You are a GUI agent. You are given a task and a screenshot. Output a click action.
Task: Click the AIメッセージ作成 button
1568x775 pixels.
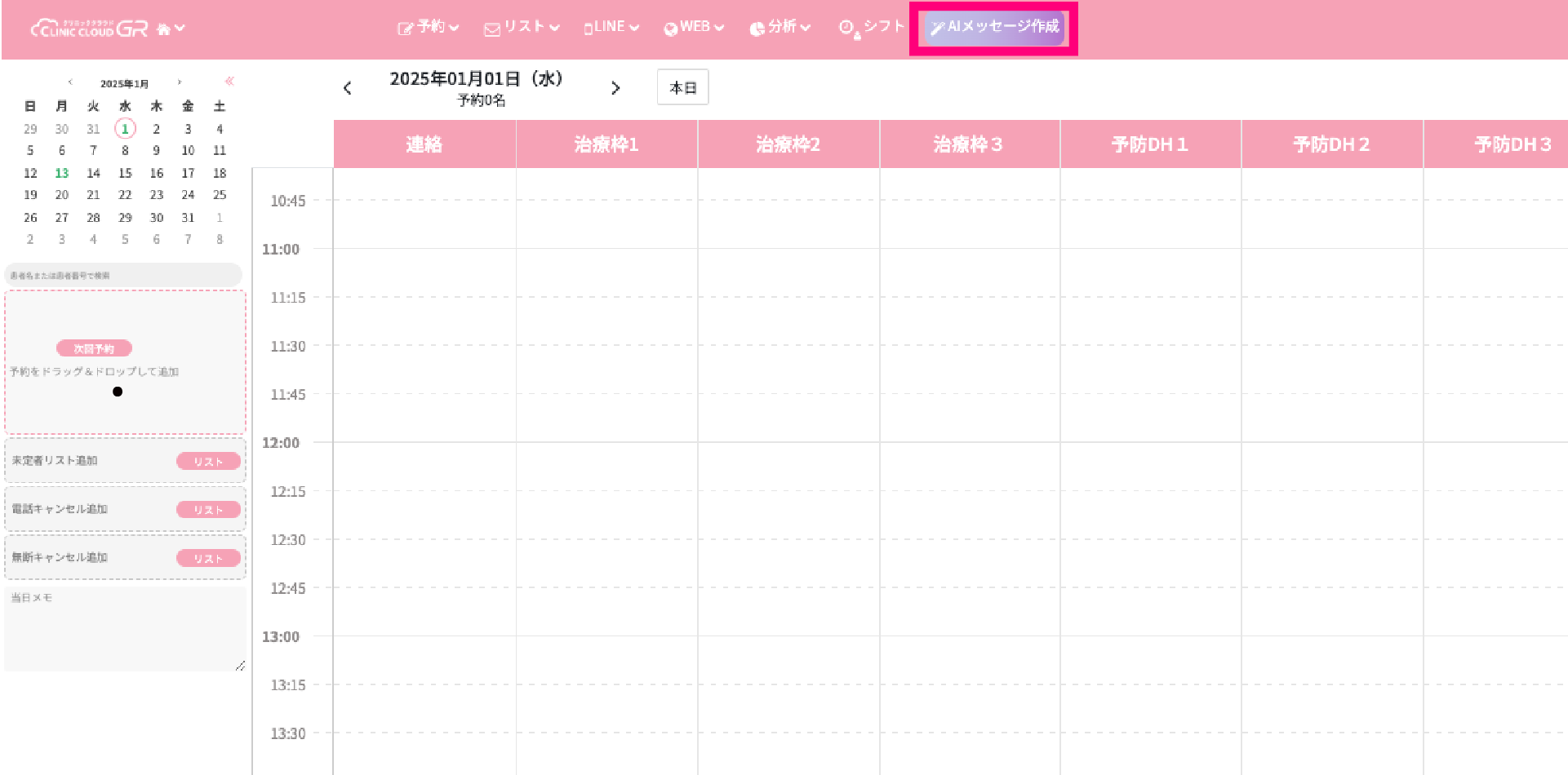[994, 27]
